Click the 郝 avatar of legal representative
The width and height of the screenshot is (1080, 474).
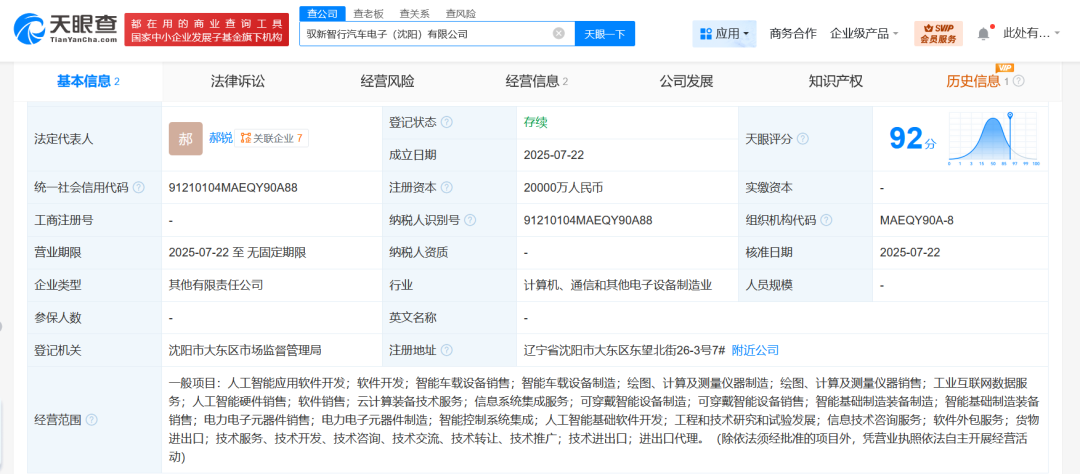point(186,138)
